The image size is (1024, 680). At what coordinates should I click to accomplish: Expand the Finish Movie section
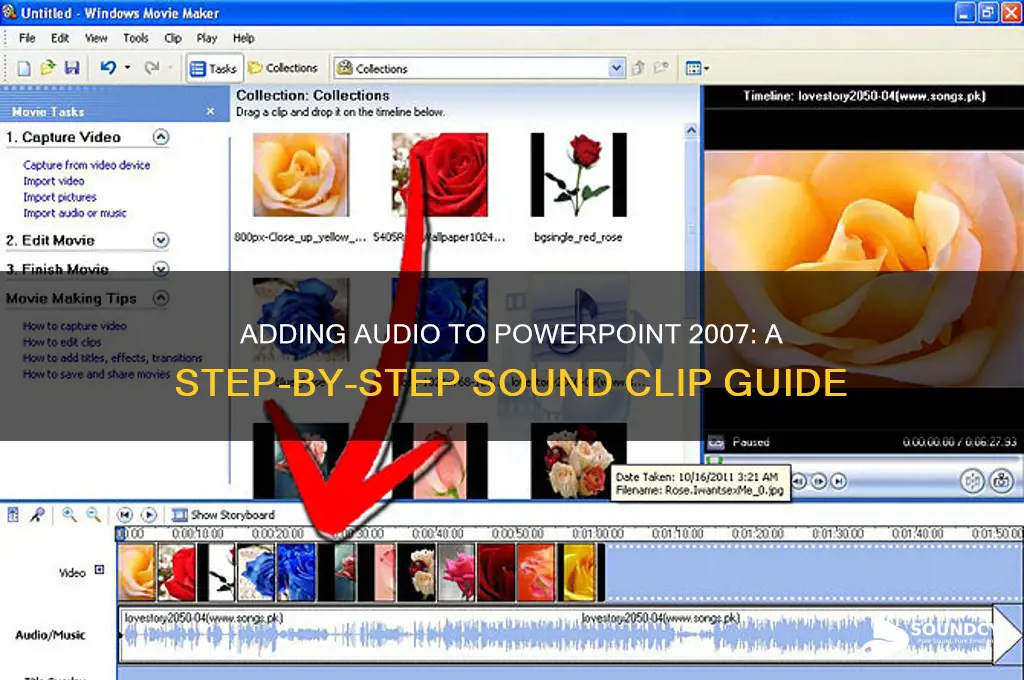[161, 268]
